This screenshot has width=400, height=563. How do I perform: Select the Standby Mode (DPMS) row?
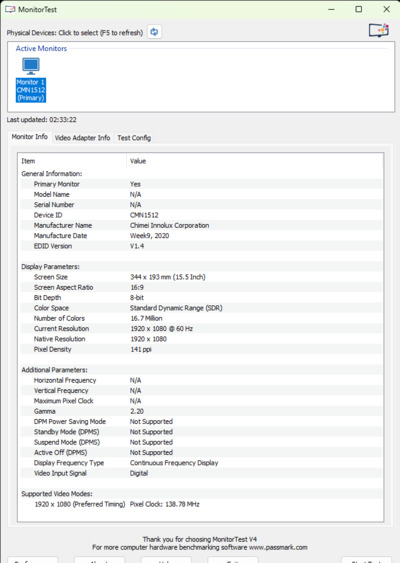(x=201, y=432)
